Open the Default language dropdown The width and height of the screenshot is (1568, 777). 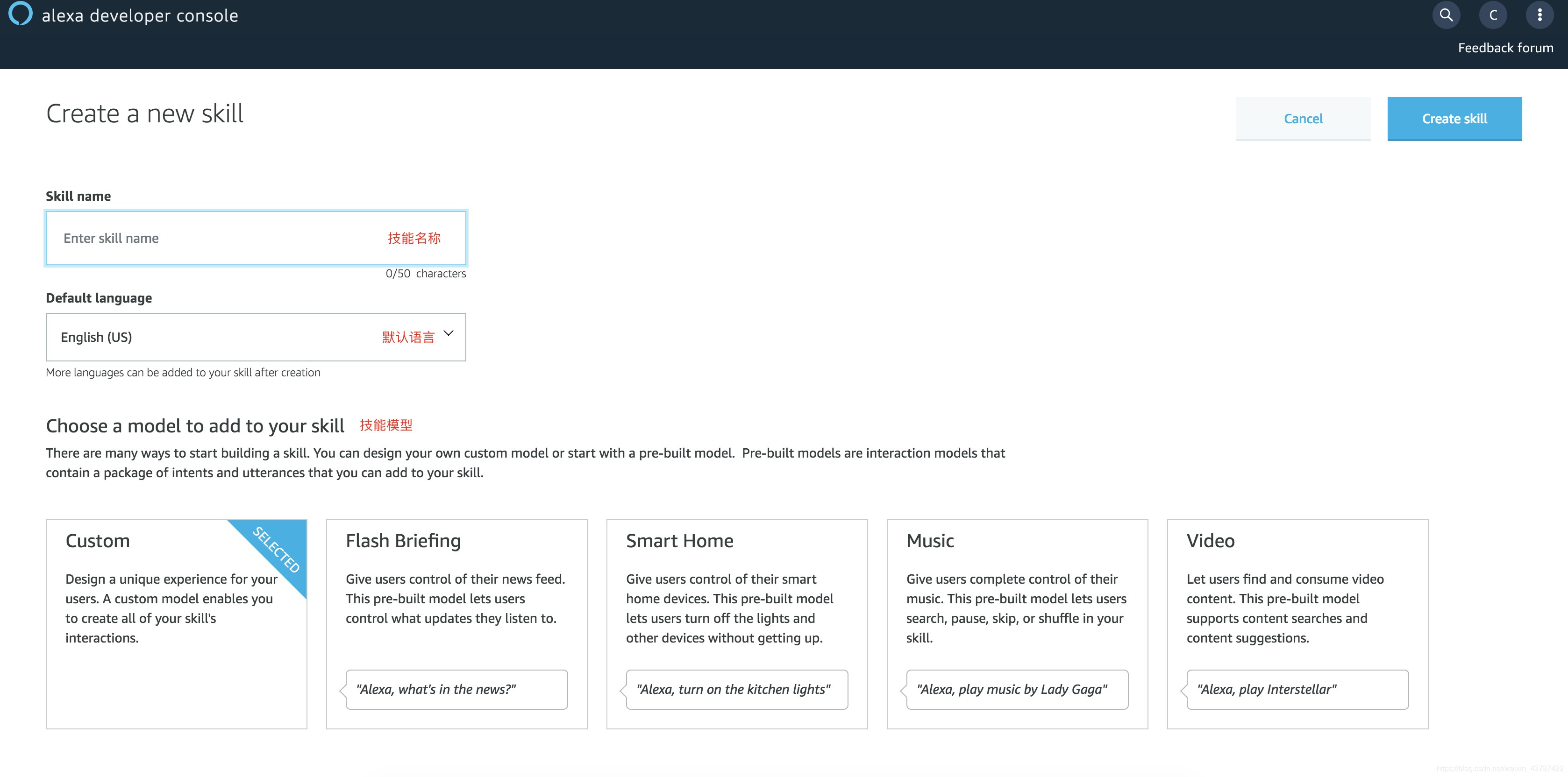(256, 337)
